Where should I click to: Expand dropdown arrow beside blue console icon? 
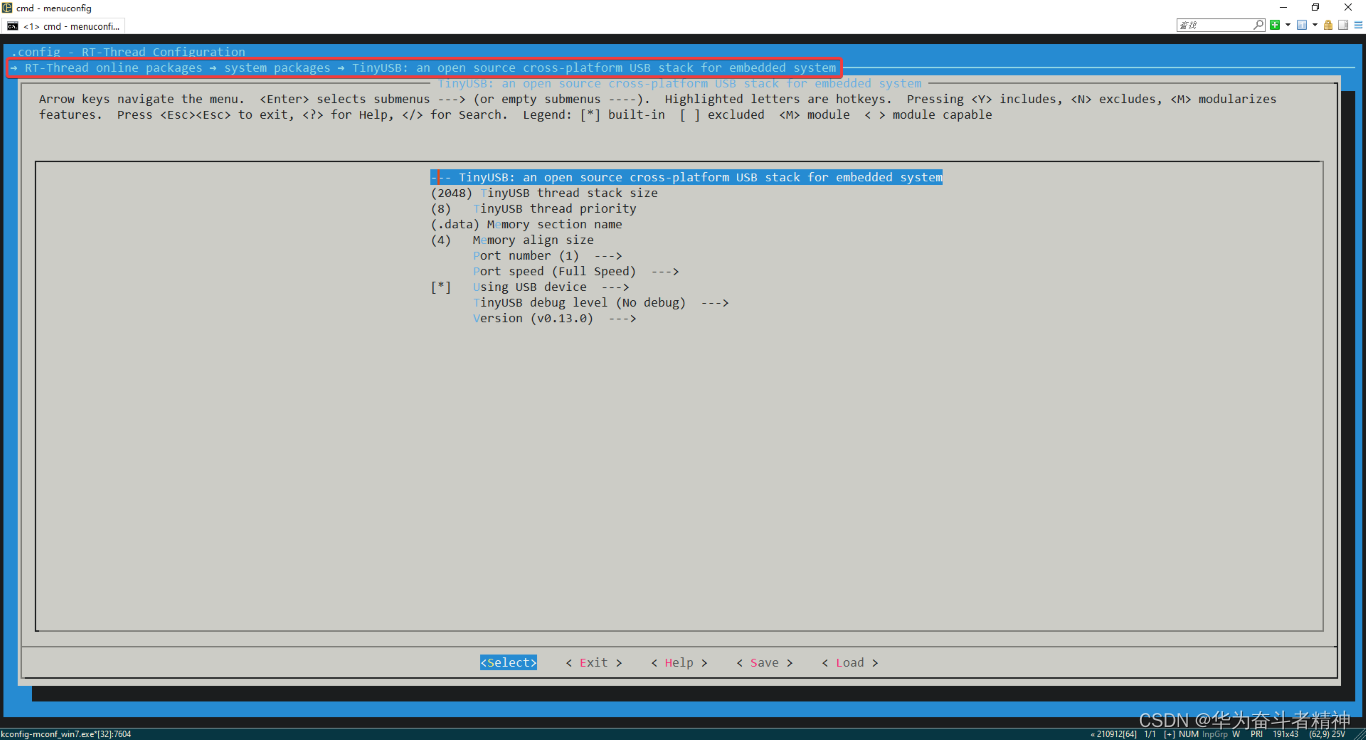point(1315,25)
